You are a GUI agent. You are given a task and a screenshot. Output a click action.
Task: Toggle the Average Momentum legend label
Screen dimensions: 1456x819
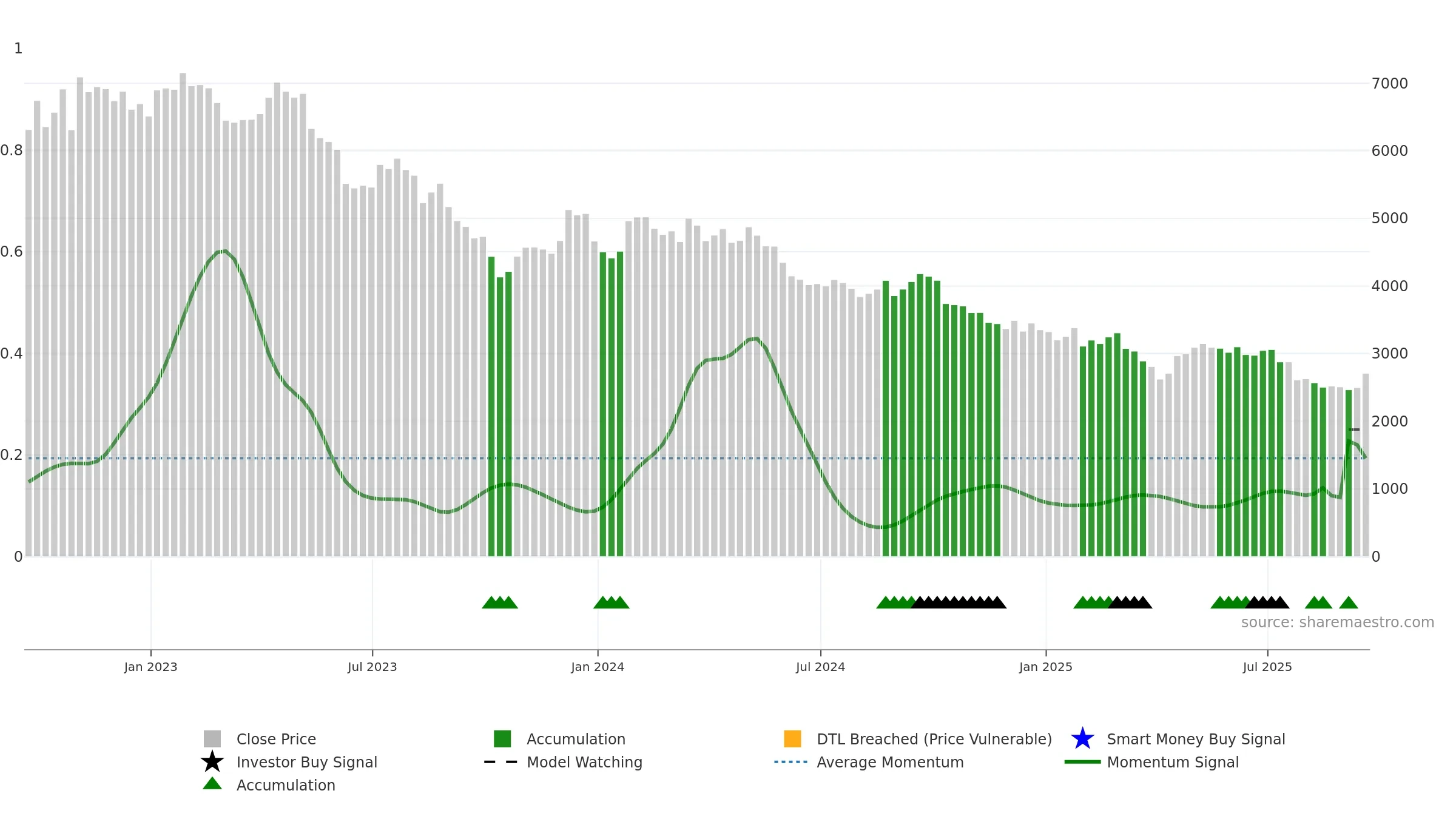(x=890, y=762)
